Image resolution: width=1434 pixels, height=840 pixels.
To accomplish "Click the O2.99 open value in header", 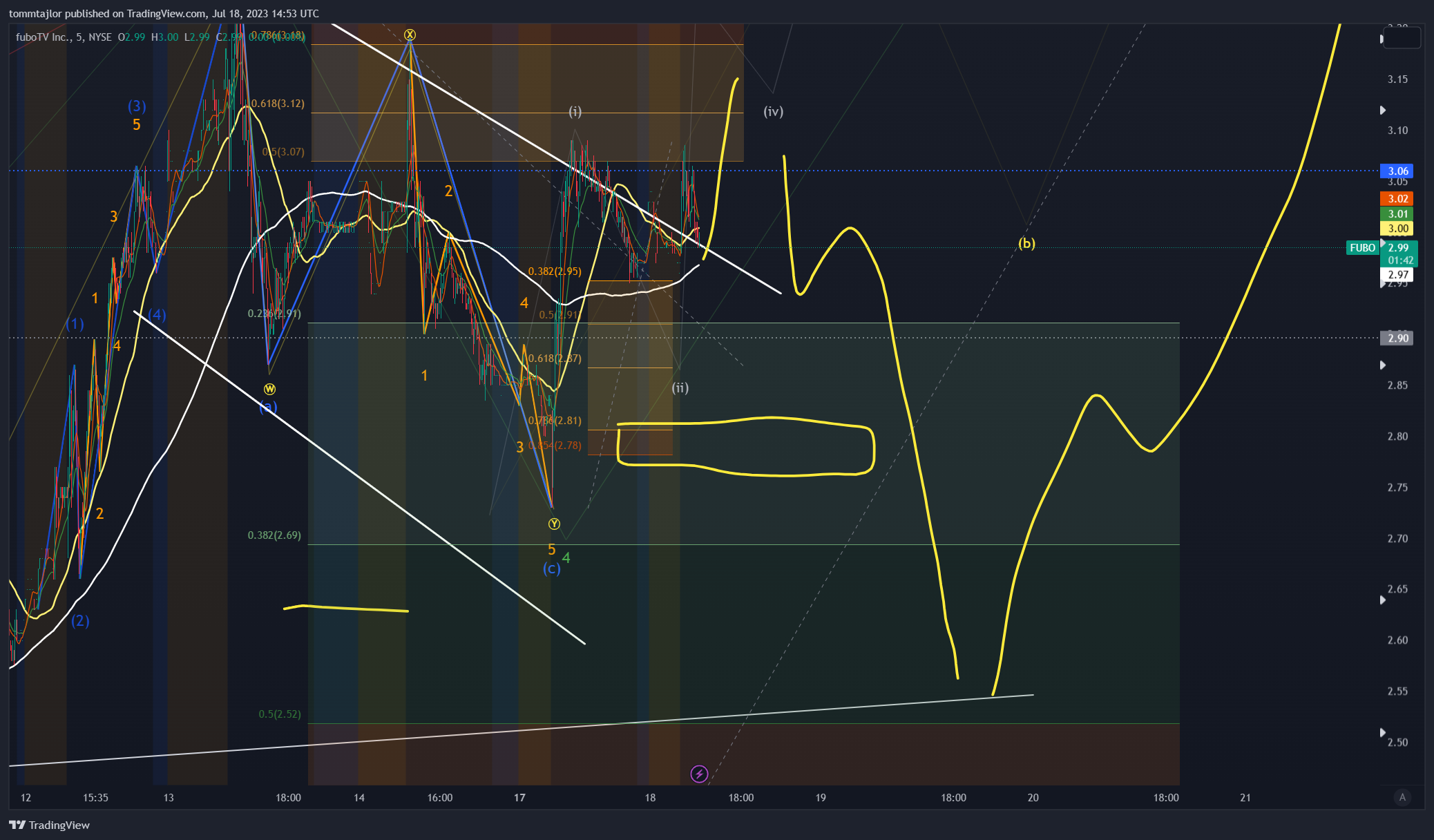I will click(131, 37).
